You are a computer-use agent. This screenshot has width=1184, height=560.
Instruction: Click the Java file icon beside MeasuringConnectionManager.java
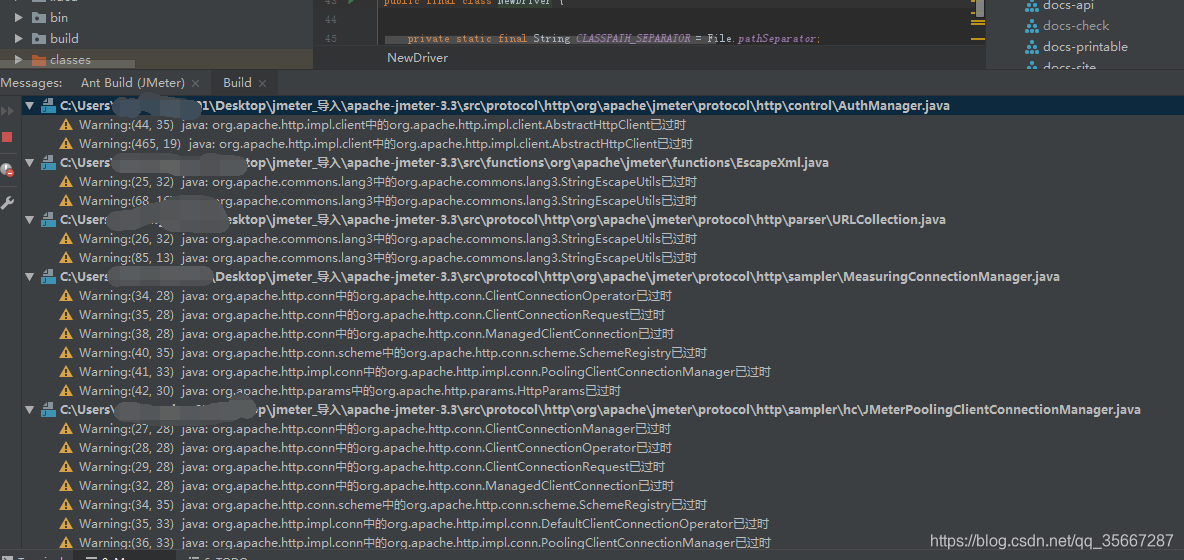pos(48,276)
